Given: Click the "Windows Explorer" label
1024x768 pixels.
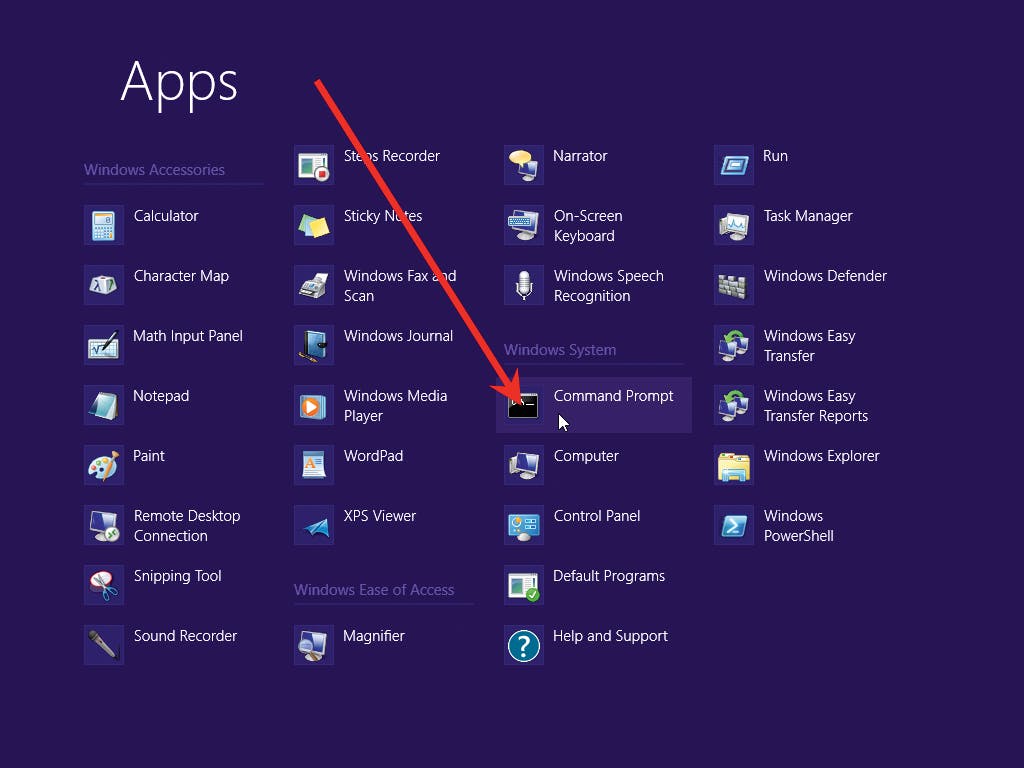Looking at the screenshot, I should [x=822, y=456].
